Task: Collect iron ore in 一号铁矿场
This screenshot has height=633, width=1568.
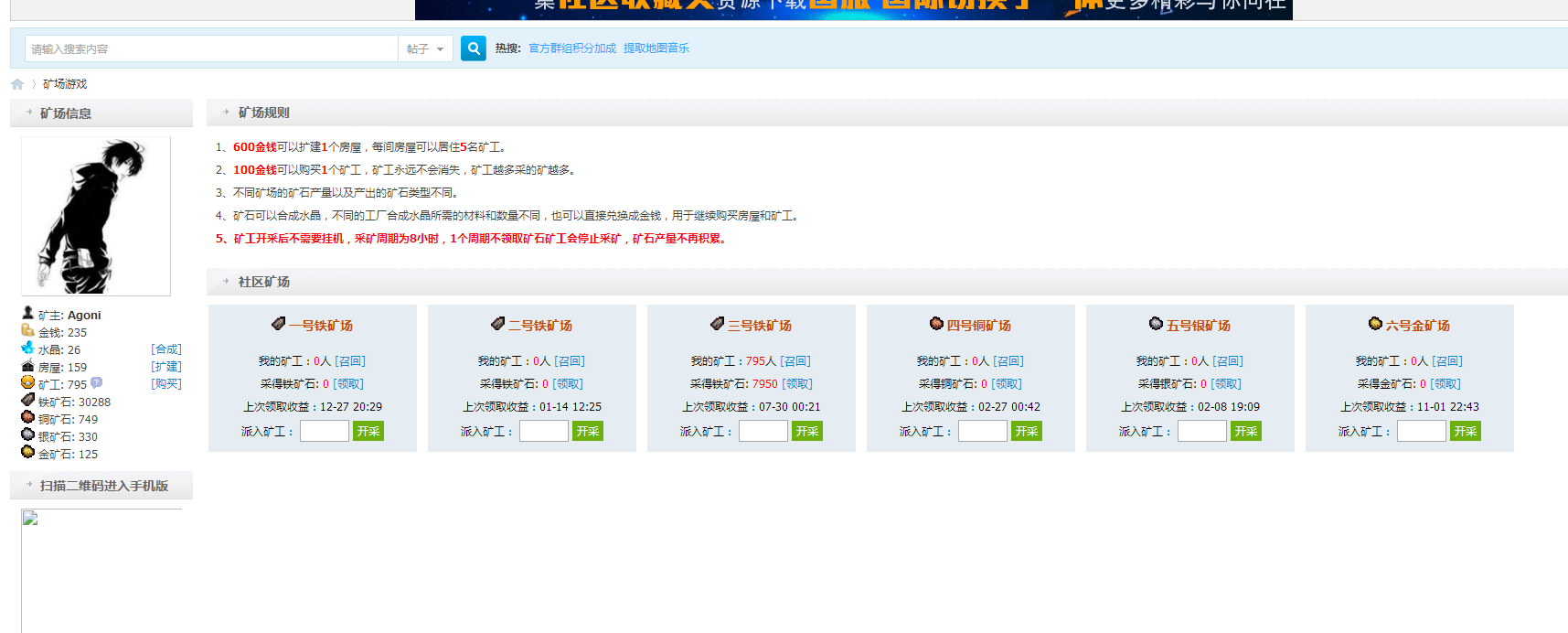Action: tap(348, 384)
